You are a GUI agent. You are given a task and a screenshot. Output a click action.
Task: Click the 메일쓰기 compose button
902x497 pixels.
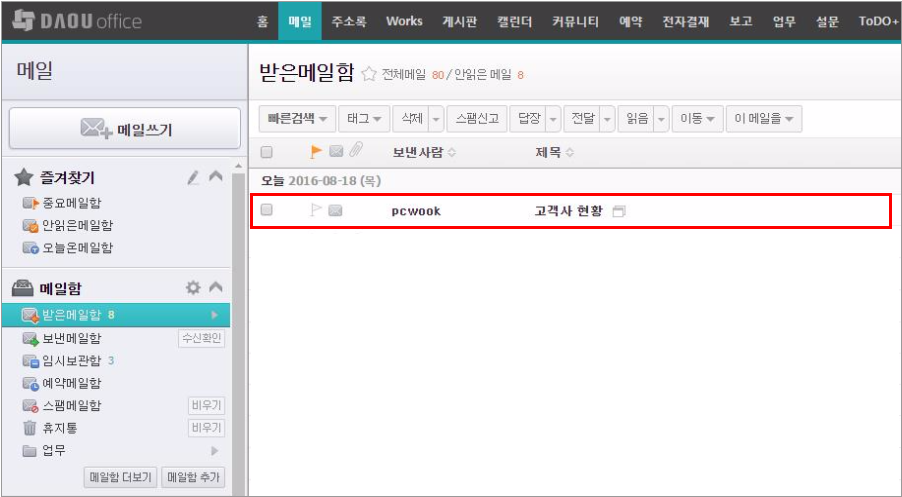pyautogui.click(x=125, y=128)
